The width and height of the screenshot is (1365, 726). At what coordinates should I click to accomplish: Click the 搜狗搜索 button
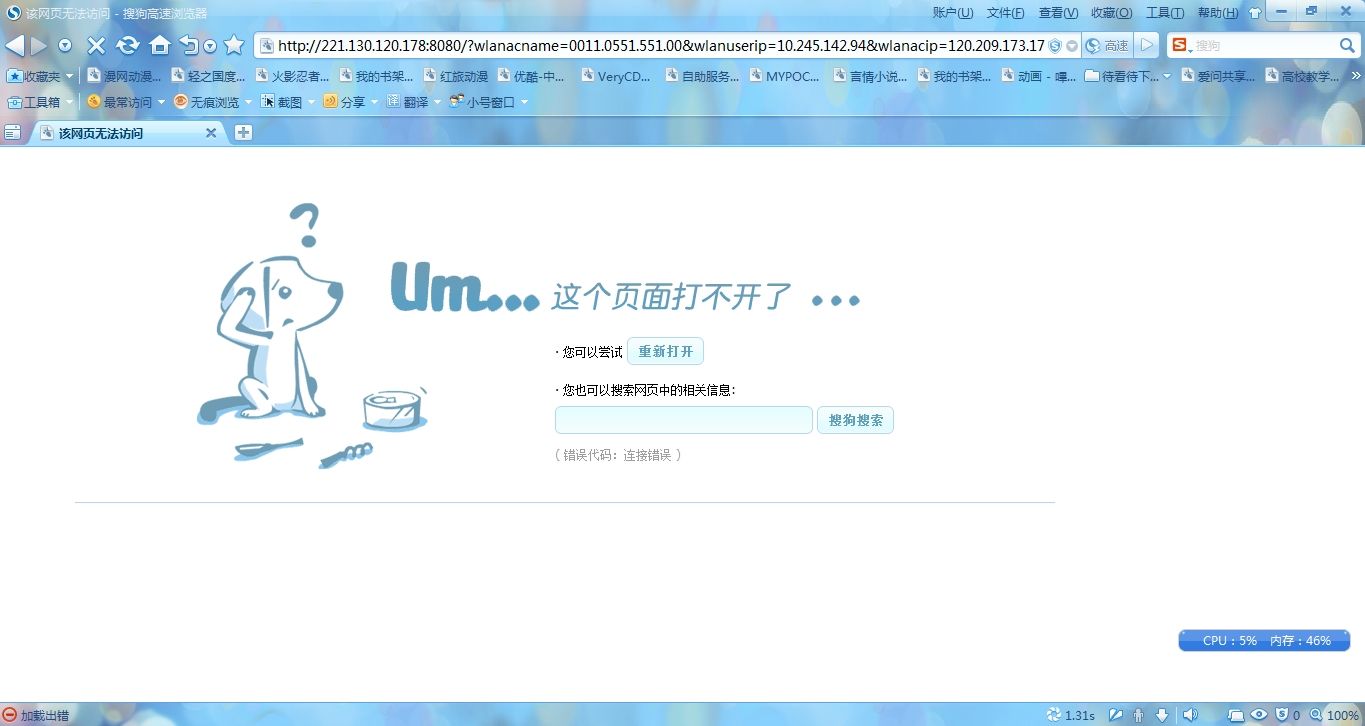(x=855, y=420)
